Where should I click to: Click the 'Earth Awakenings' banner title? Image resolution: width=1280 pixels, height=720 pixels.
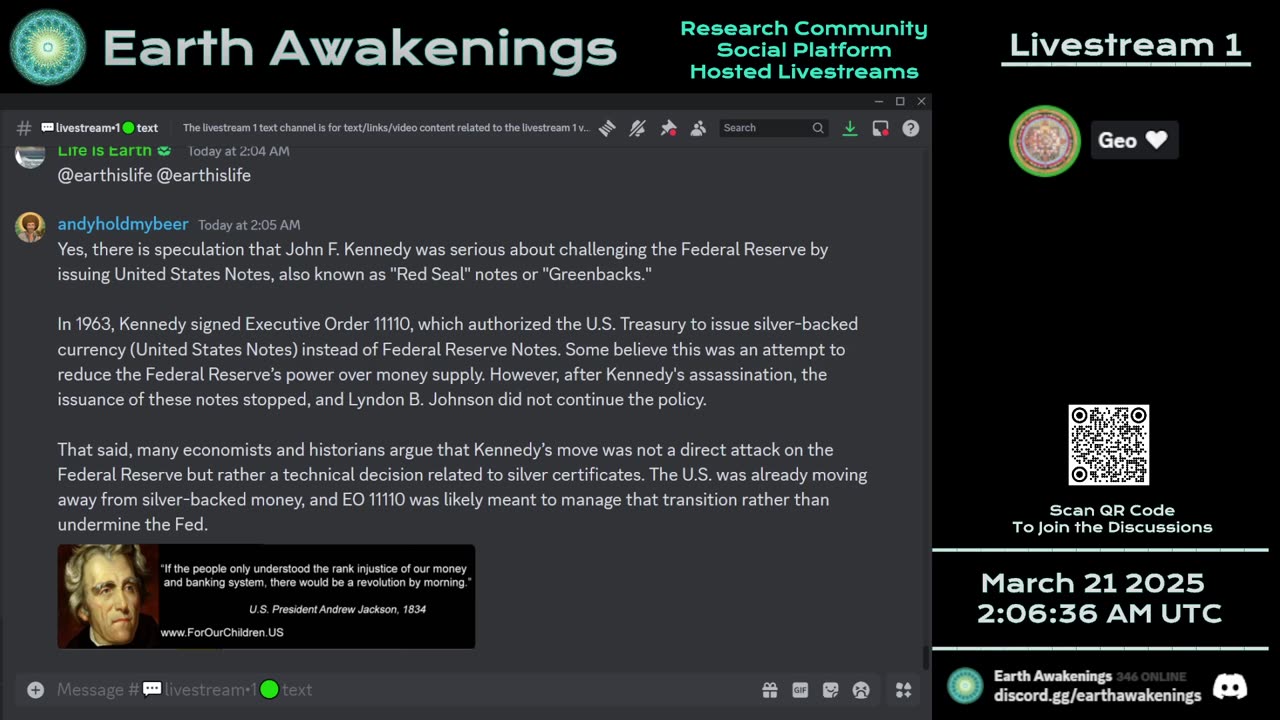(359, 49)
